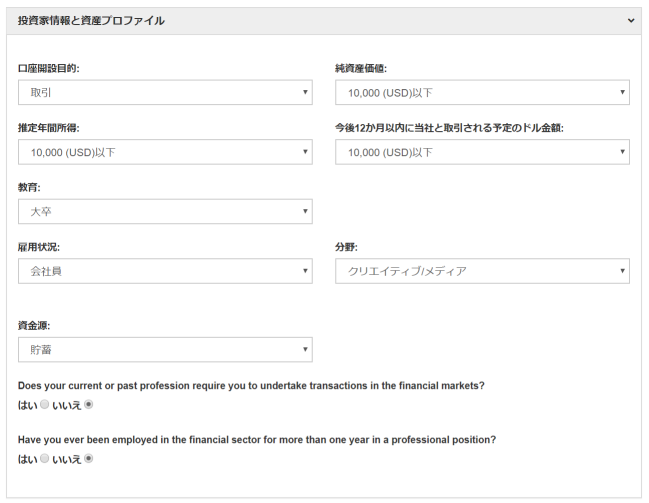
Task: Click the arrow on the 教育 select box
Action: pyautogui.click(x=305, y=212)
